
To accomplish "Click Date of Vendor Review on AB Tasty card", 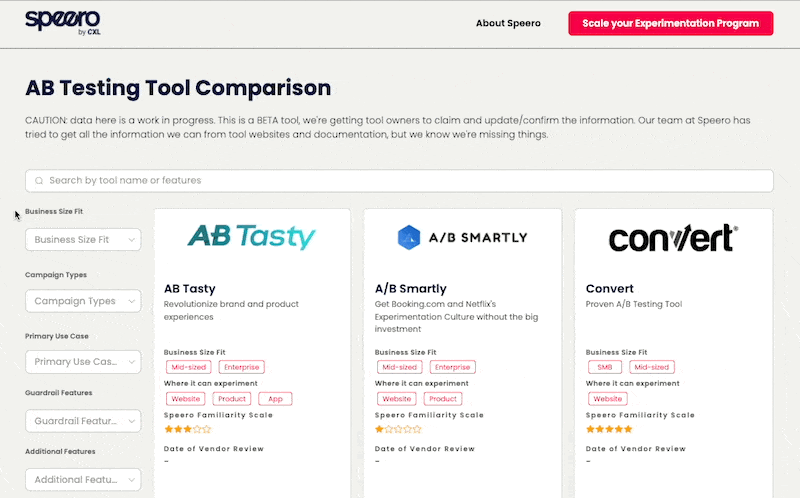I will tap(214, 449).
